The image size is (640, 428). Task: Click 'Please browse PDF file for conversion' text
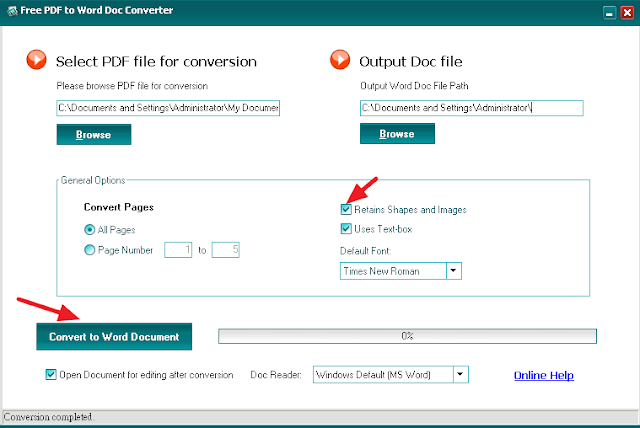(132, 86)
